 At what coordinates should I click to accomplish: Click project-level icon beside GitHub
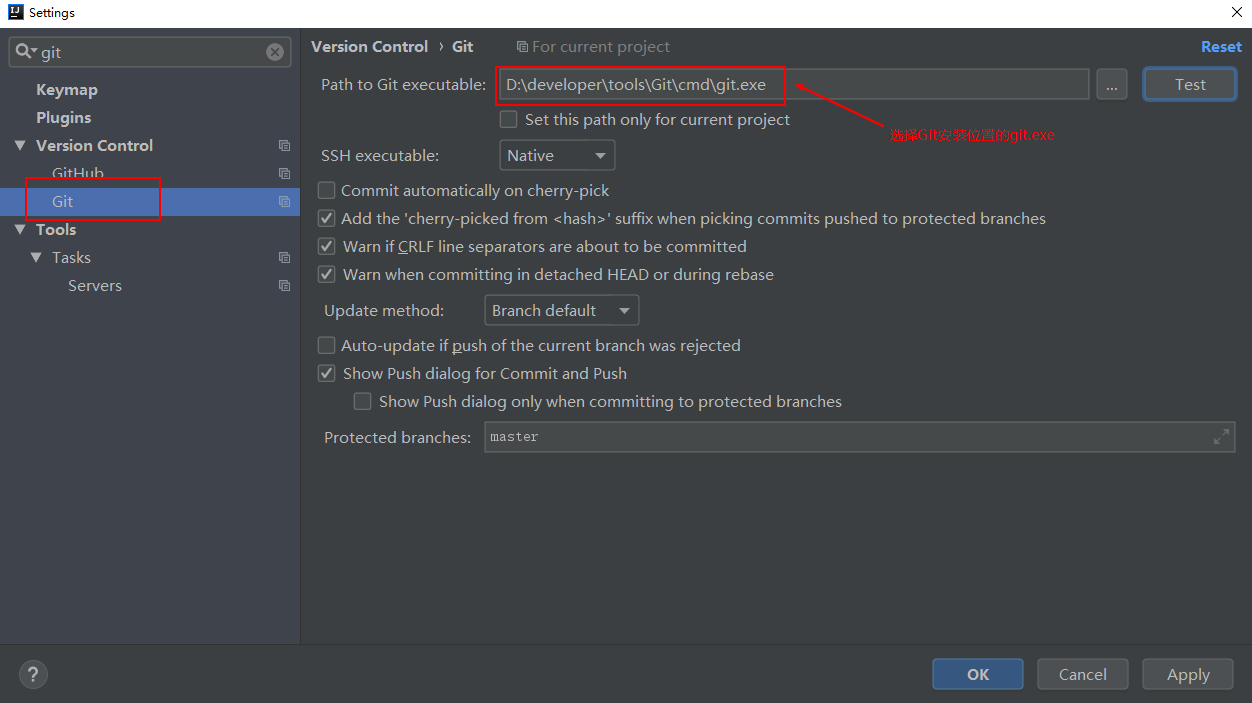point(284,174)
